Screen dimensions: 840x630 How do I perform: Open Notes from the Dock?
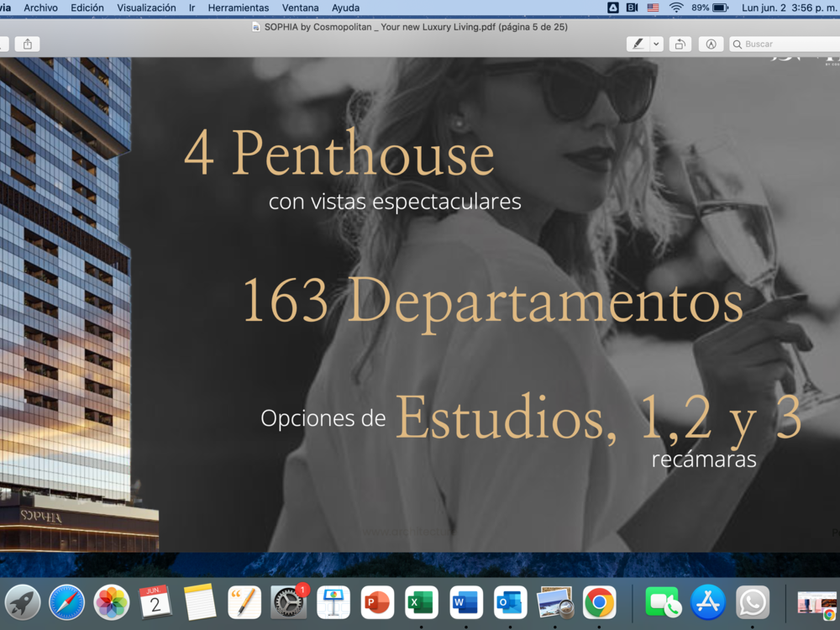pyautogui.click(x=200, y=602)
